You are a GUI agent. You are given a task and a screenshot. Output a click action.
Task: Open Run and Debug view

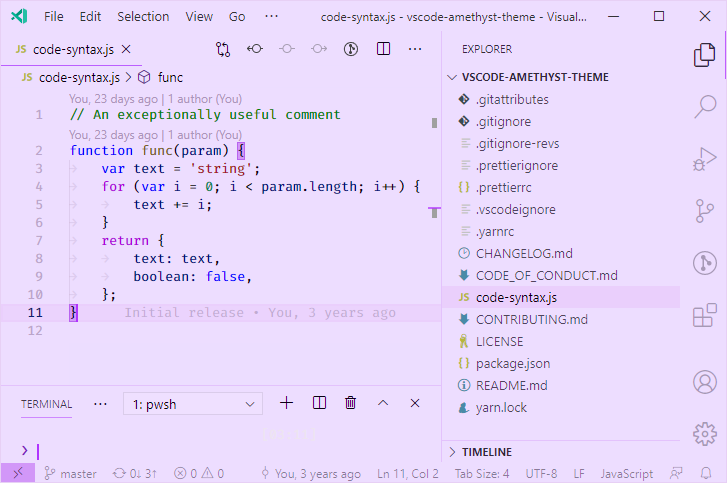tap(705, 159)
